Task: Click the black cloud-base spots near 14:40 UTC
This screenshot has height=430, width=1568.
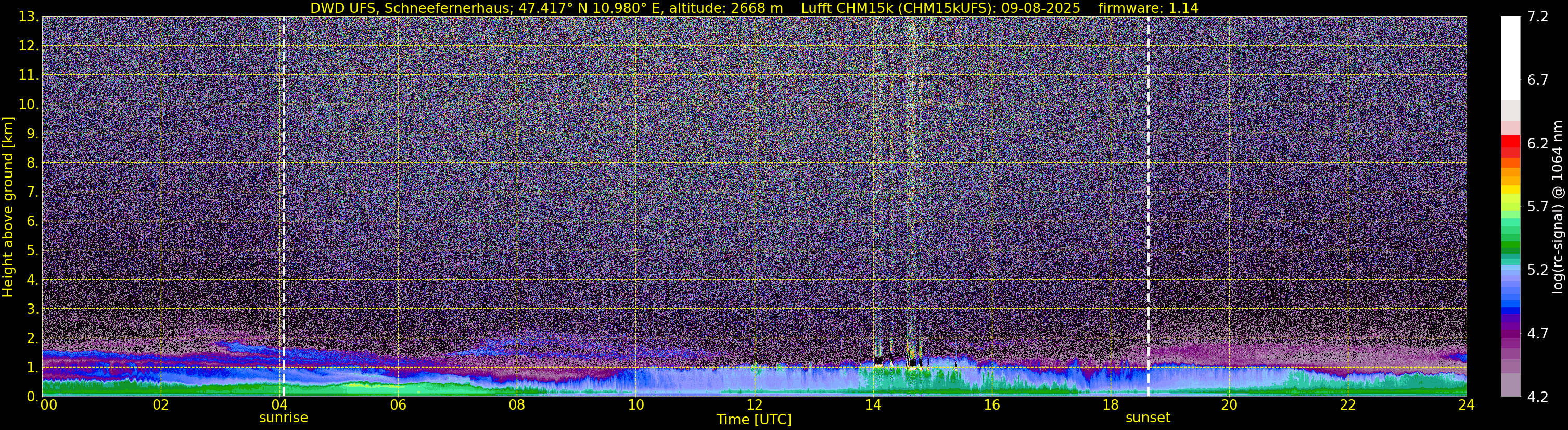Action: point(912,362)
